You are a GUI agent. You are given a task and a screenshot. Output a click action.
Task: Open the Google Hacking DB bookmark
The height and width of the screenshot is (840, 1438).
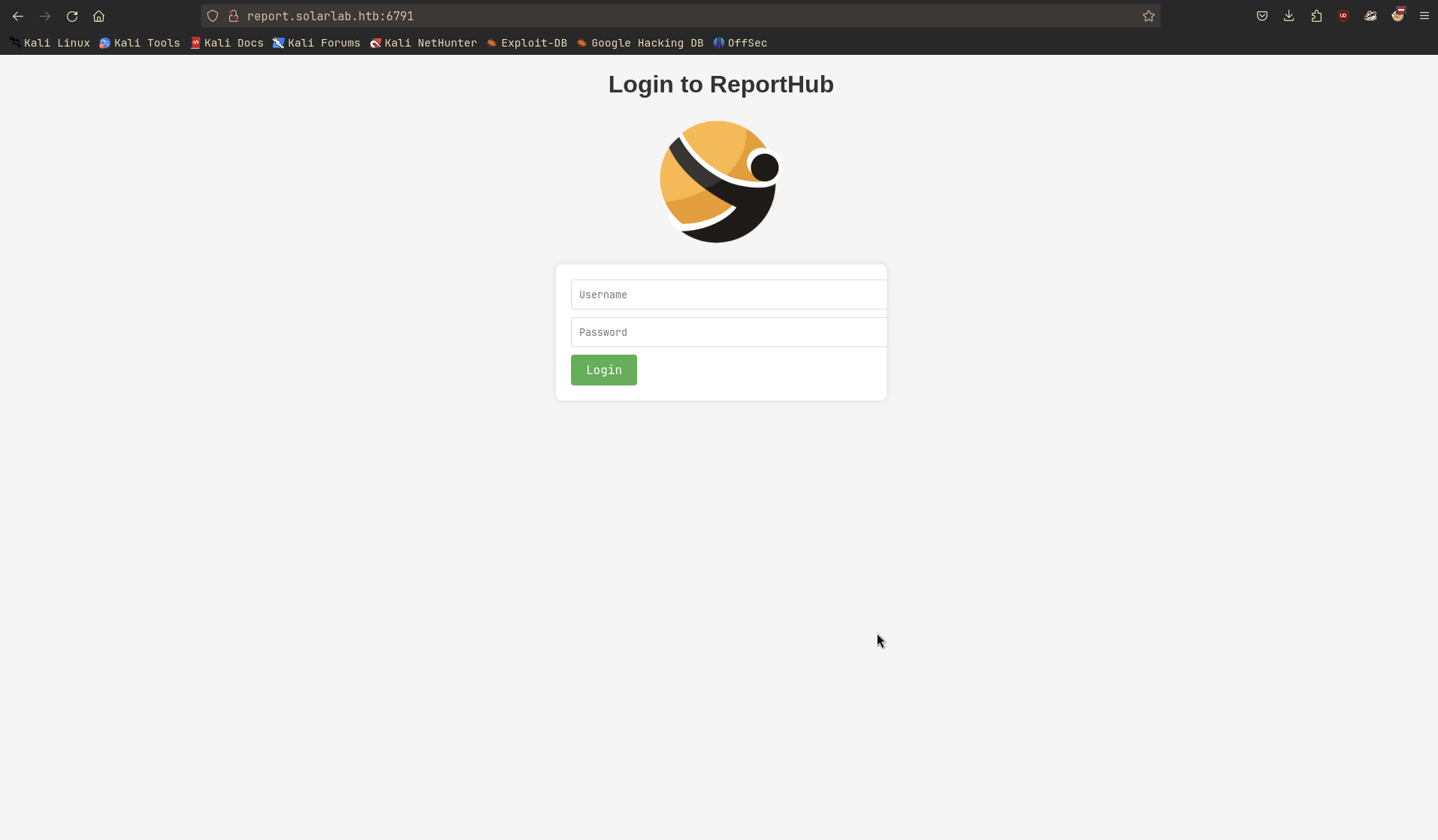click(640, 43)
